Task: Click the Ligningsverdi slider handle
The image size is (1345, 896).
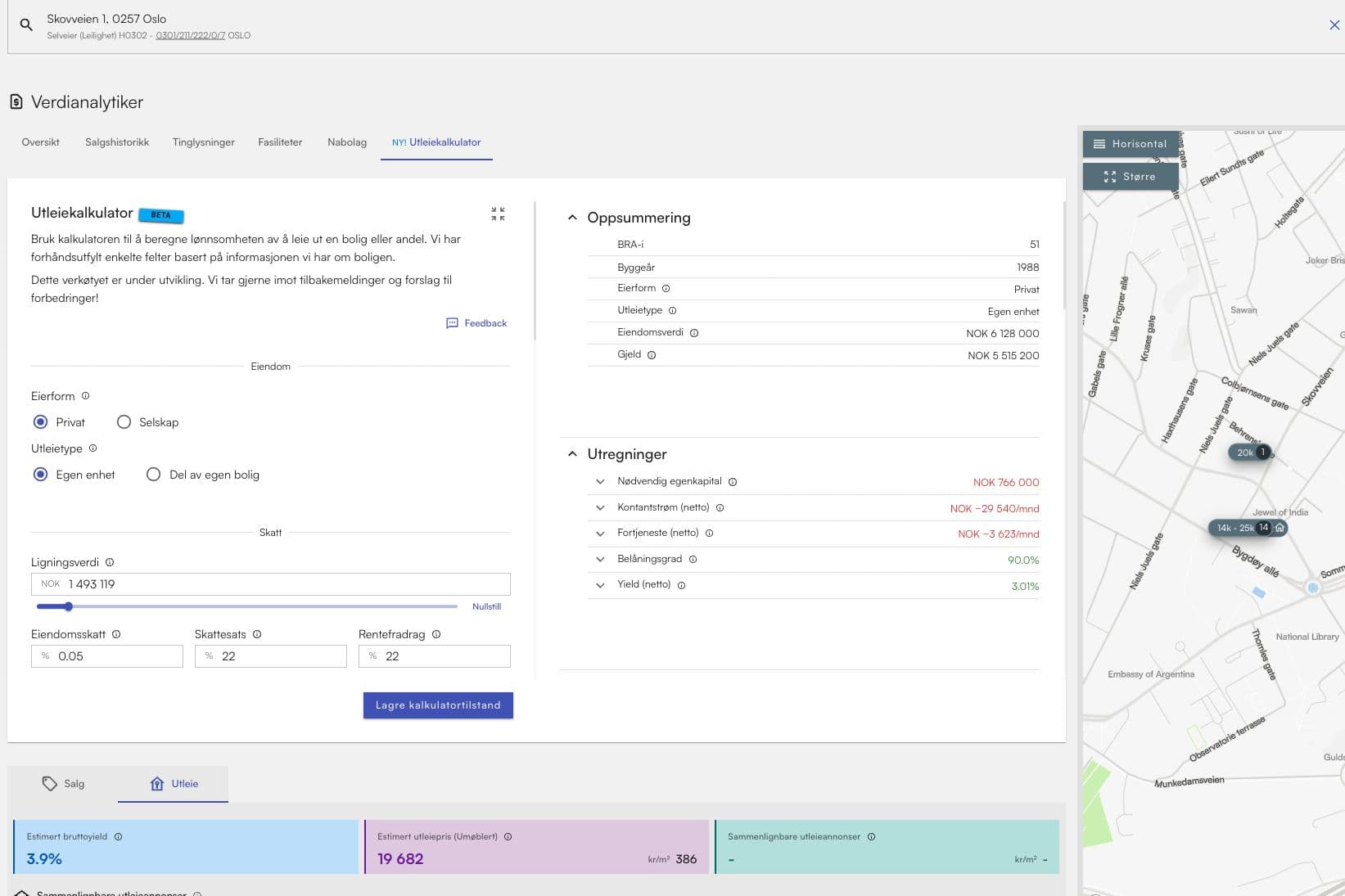Action: click(69, 606)
